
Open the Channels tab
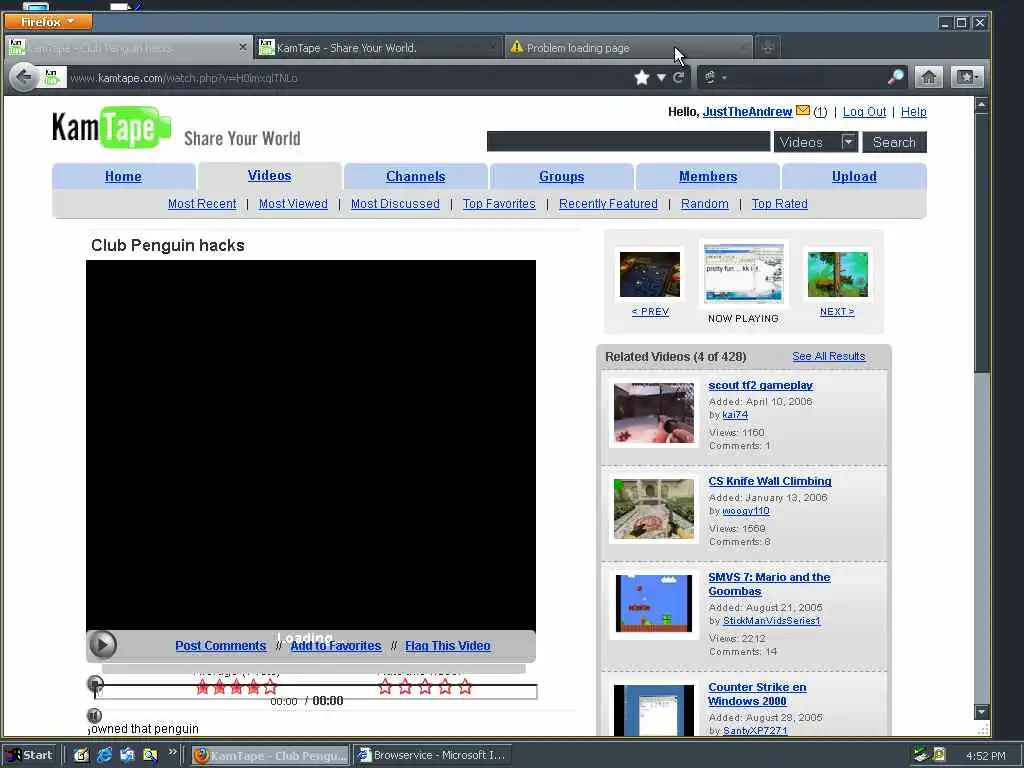tap(415, 176)
